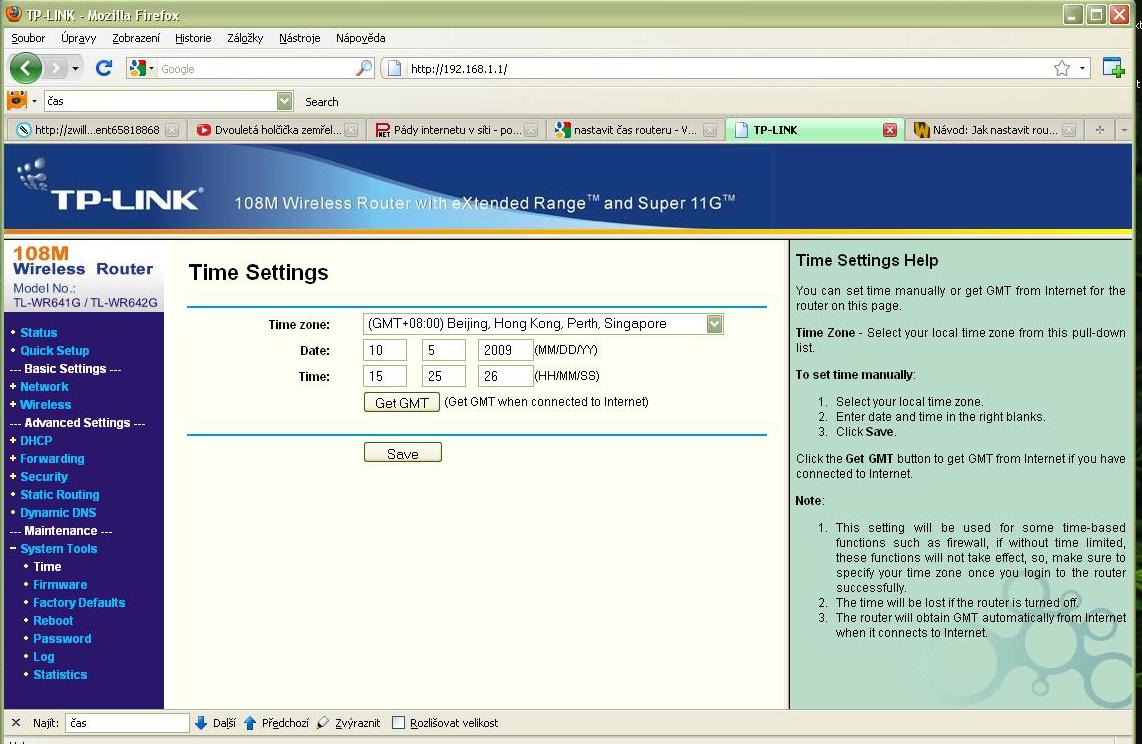The width and height of the screenshot is (1142, 744).
Task: Click the minutes field containing 25
Action: tap(444, 376)
